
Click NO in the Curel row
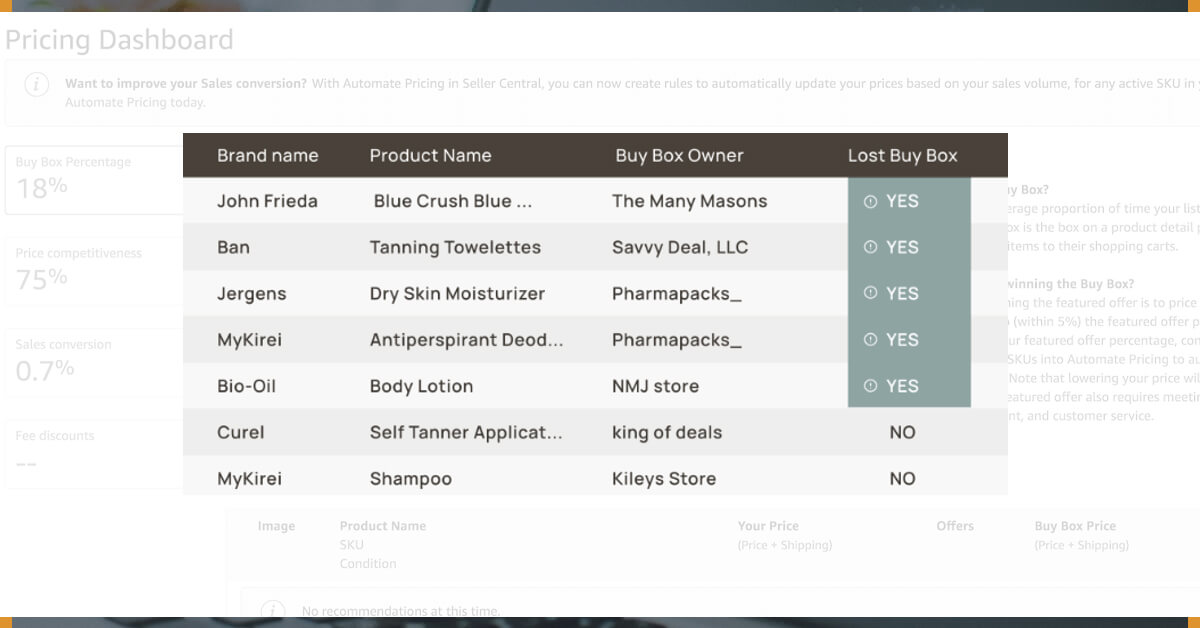point(902,433)
